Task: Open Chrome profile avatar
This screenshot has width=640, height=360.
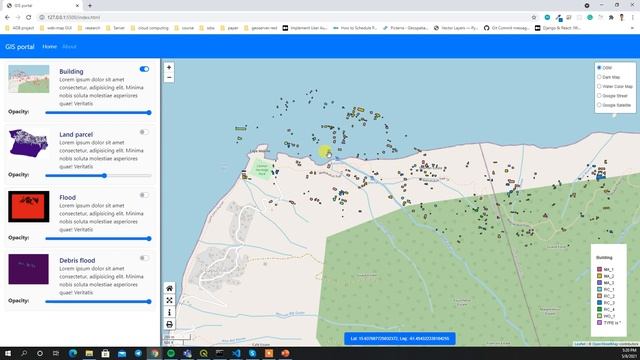Action: (622, 17)
